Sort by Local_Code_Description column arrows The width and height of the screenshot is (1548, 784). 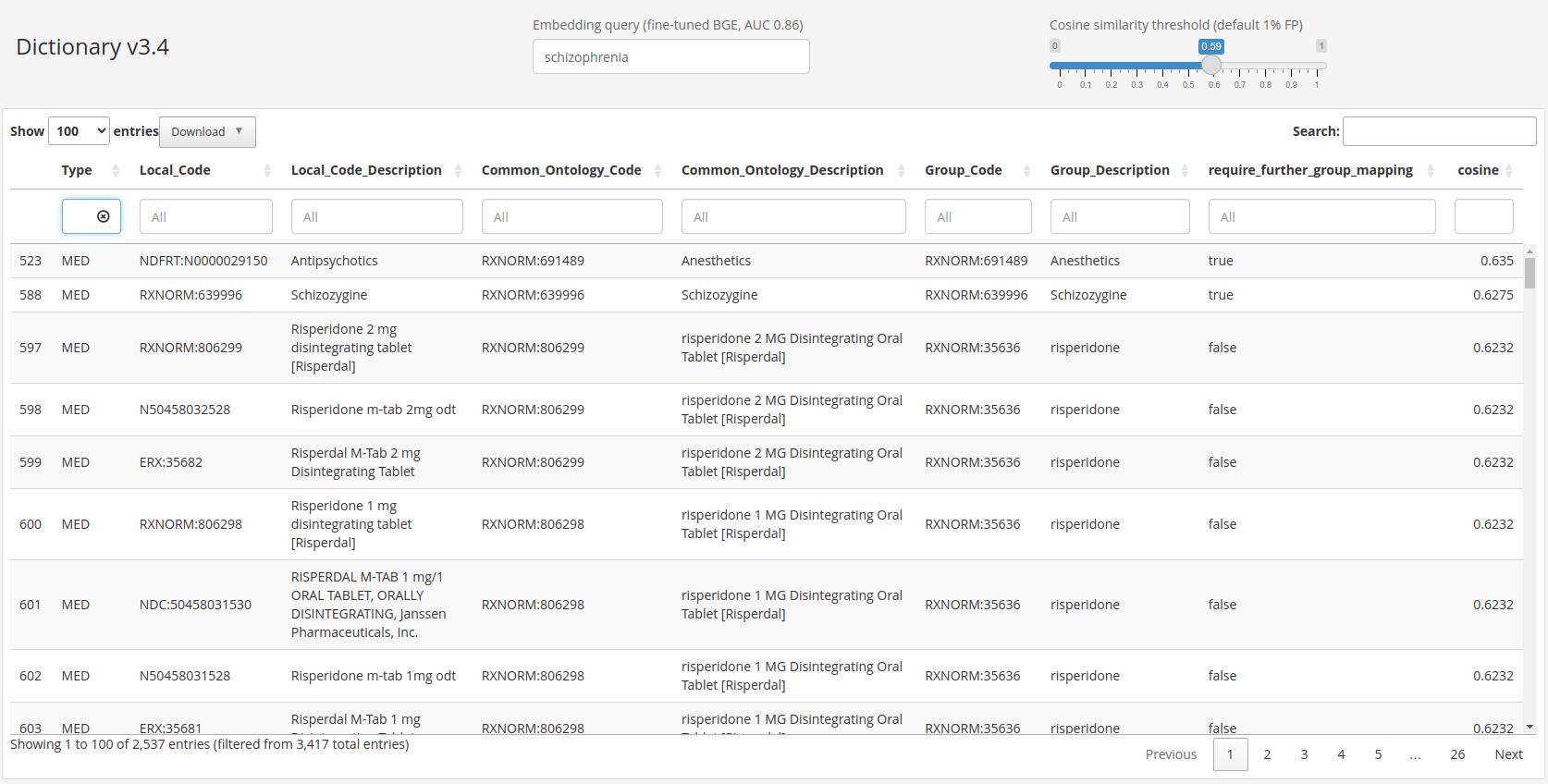[458, 171]
